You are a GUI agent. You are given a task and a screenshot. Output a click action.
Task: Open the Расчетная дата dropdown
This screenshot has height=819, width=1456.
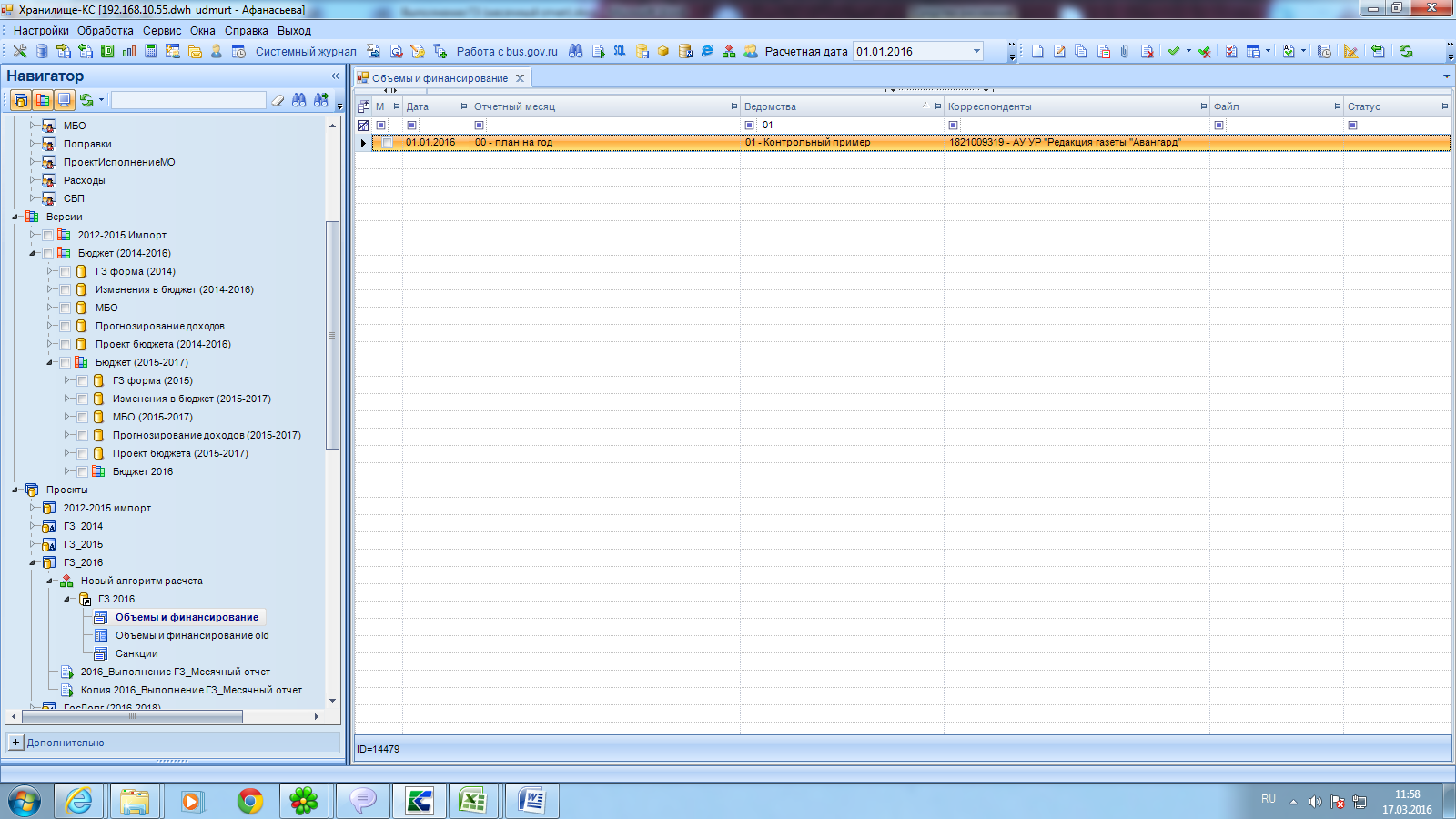(x=976, y=52)
